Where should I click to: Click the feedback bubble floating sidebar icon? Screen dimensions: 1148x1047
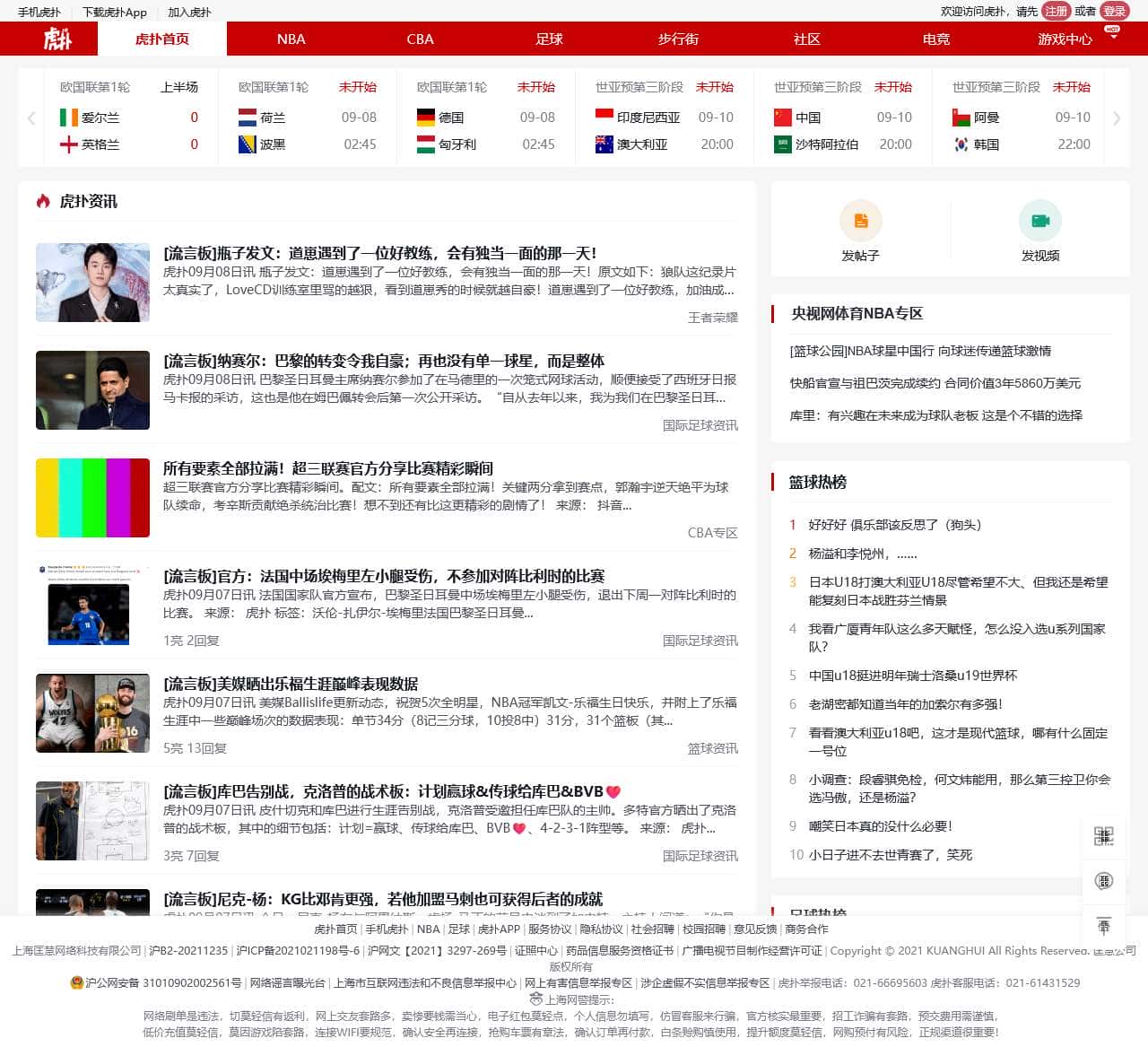coord(1104,881)
